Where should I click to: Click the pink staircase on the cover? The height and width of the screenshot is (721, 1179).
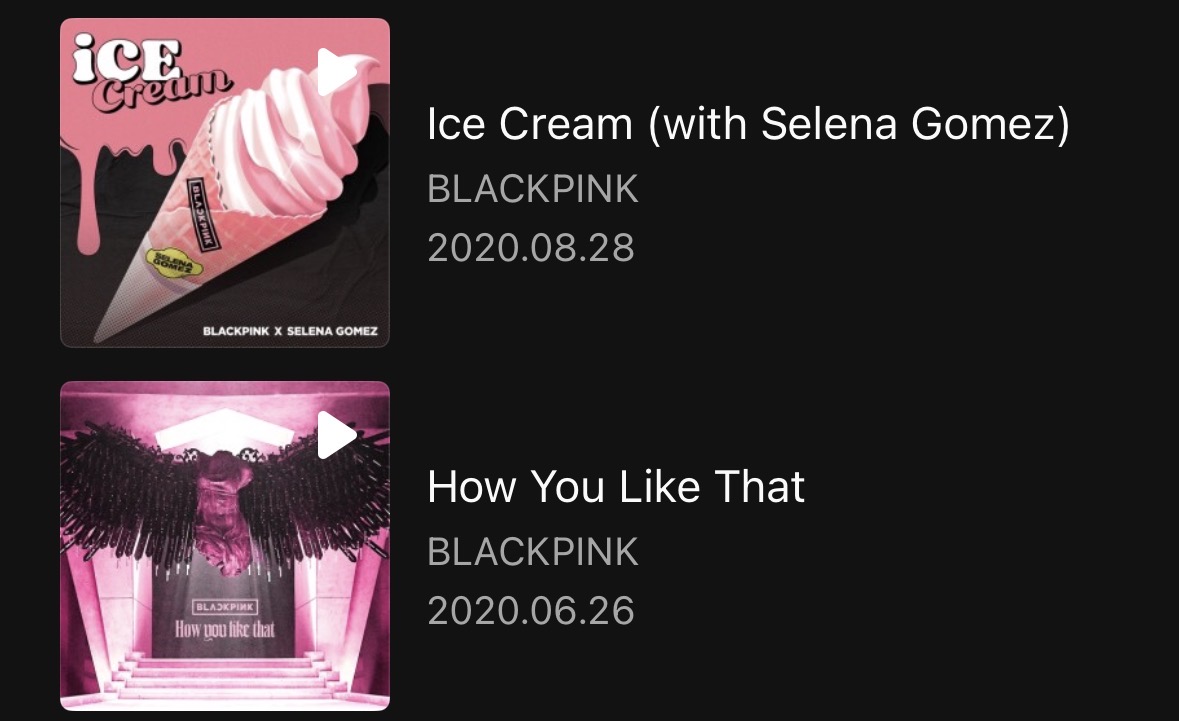[225, 680]
